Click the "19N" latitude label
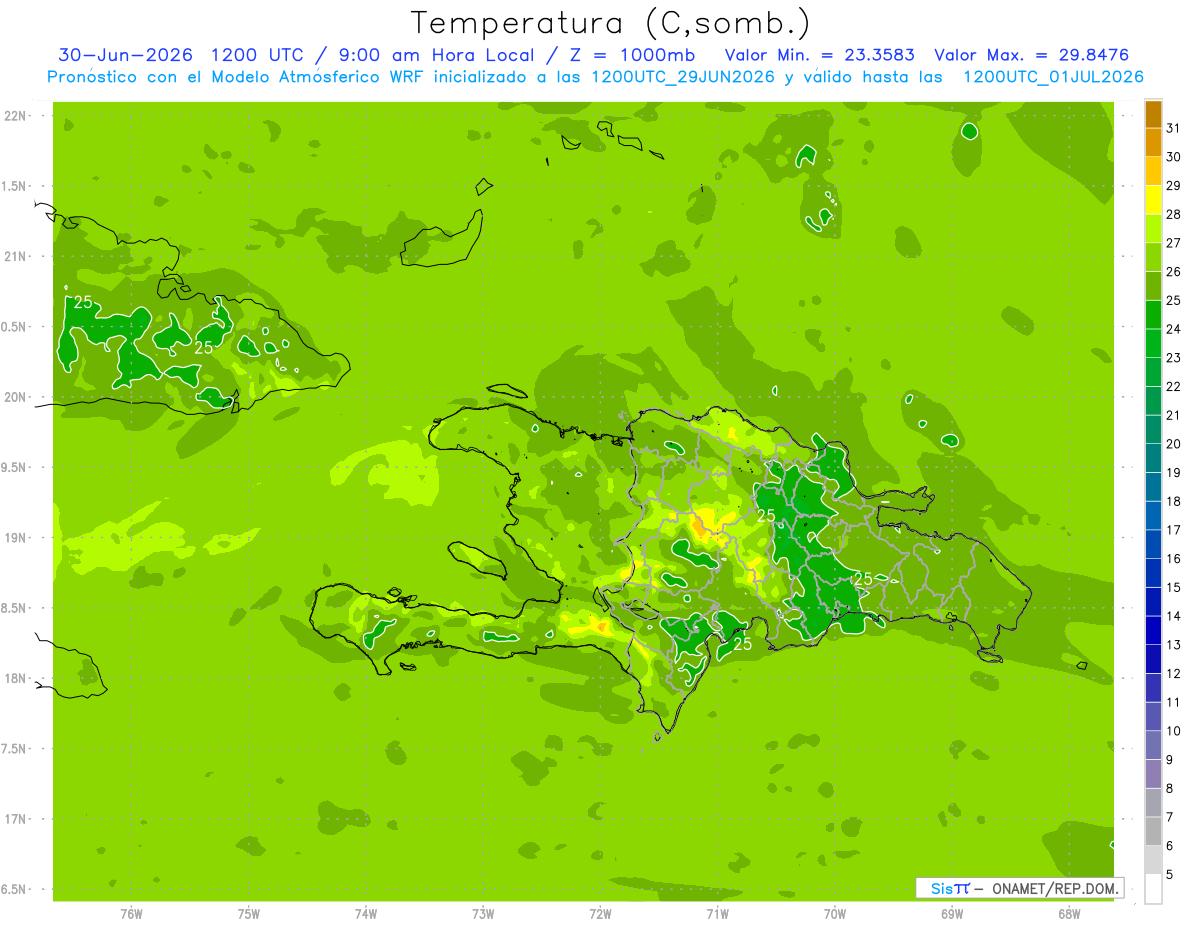Screen dimensions: 1200x927 point(15,538)
